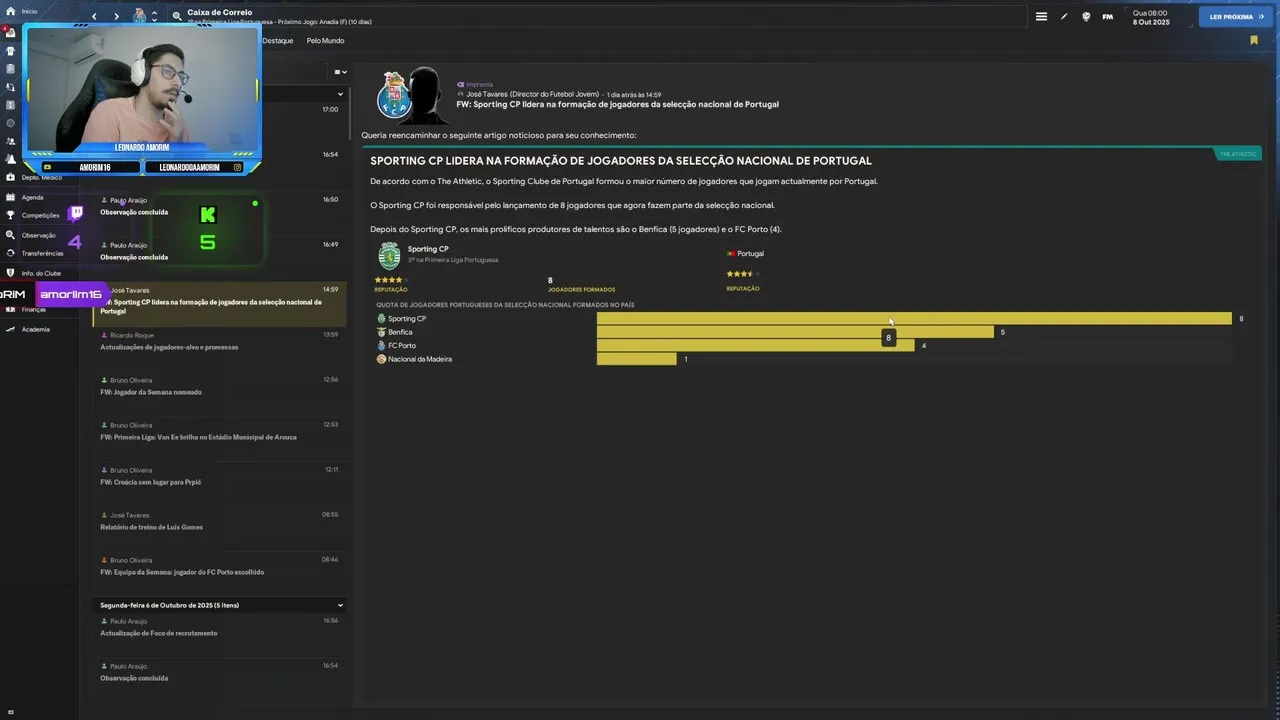The height and width of the screenshot is (720, 1280).
Task: Open Depto. Médico icon in sidebar
Action: click(x=10, y=177)
